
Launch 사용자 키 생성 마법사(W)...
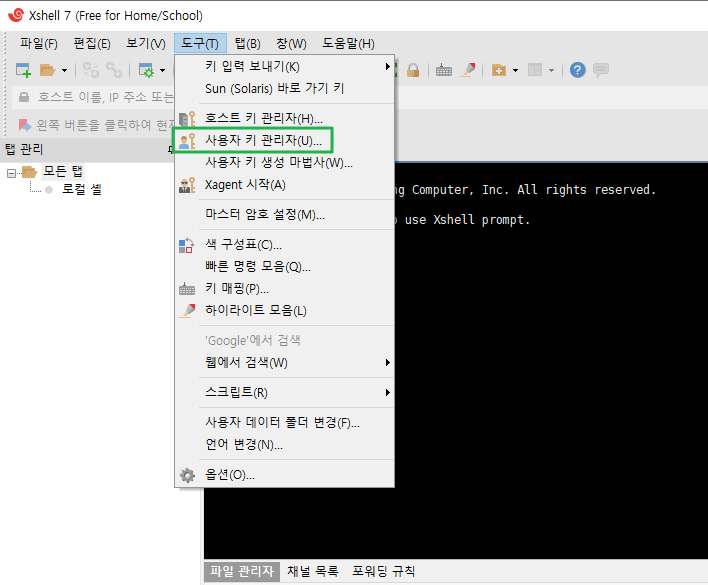(284, 162)
